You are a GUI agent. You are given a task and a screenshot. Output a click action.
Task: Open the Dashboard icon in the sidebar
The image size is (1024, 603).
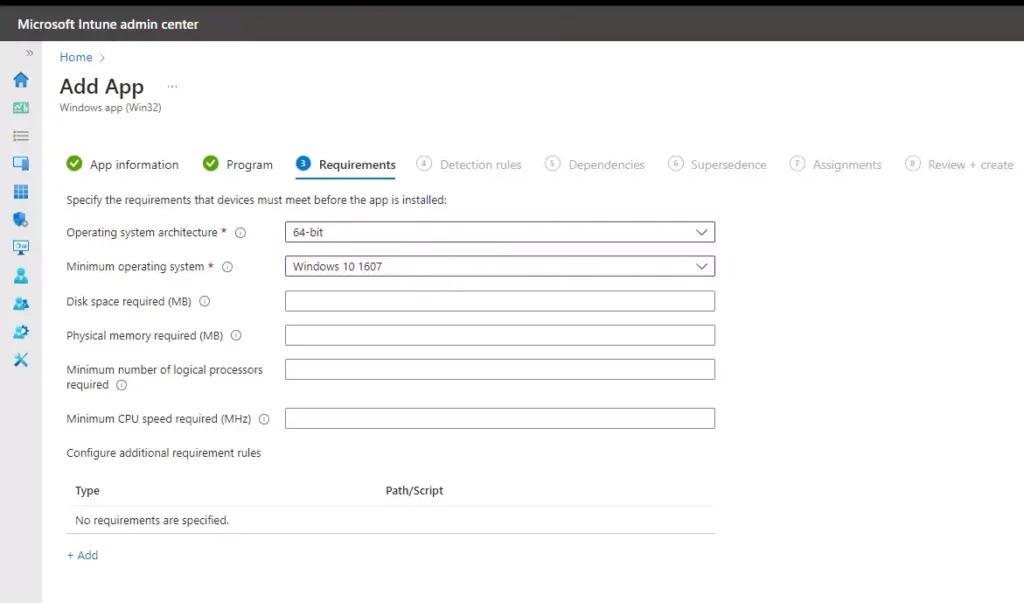click(x=21, y=108)
